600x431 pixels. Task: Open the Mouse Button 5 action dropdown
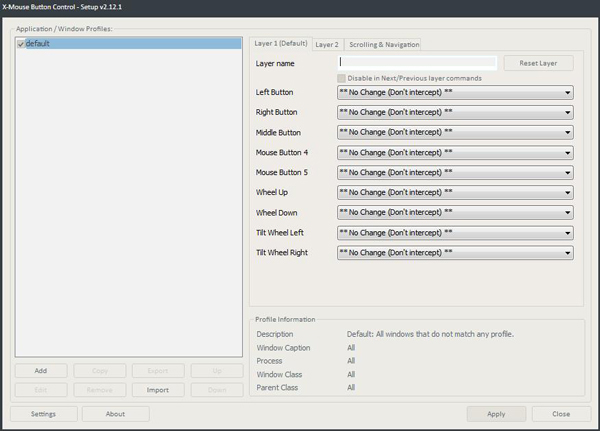pyautogui.click(x=455, y=173)
